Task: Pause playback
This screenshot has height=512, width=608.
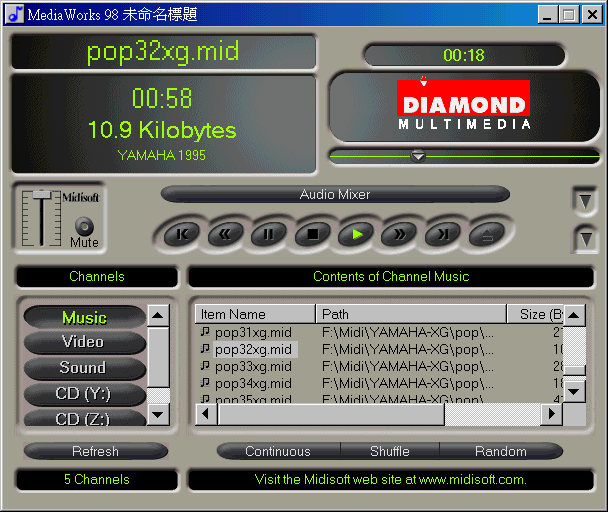Action: [x=269, y=234]
